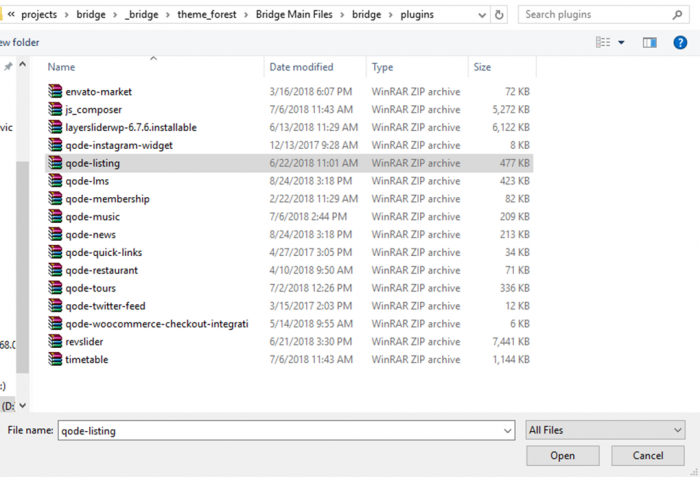
Task: Select the layersliderwp-6.7.6.installable file name
Action: click(x=131, y=127)
